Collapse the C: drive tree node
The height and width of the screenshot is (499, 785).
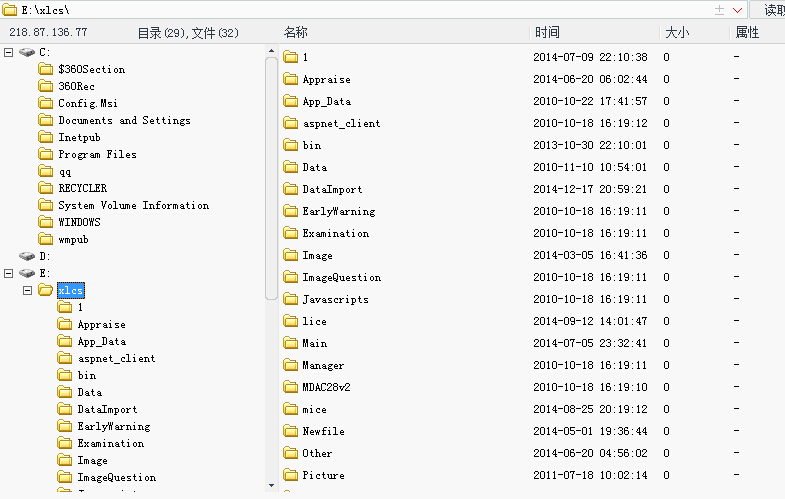(x=9, y=52)
